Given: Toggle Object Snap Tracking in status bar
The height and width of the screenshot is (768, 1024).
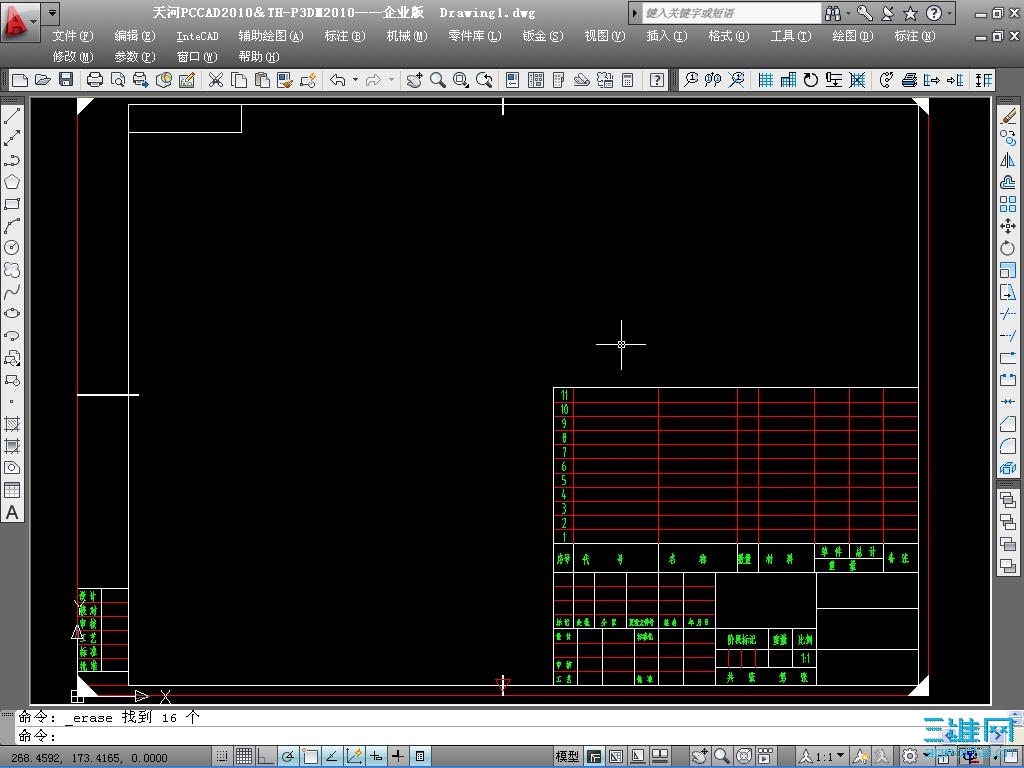Looking at the screenshot, I should click(x=332, y=756).
